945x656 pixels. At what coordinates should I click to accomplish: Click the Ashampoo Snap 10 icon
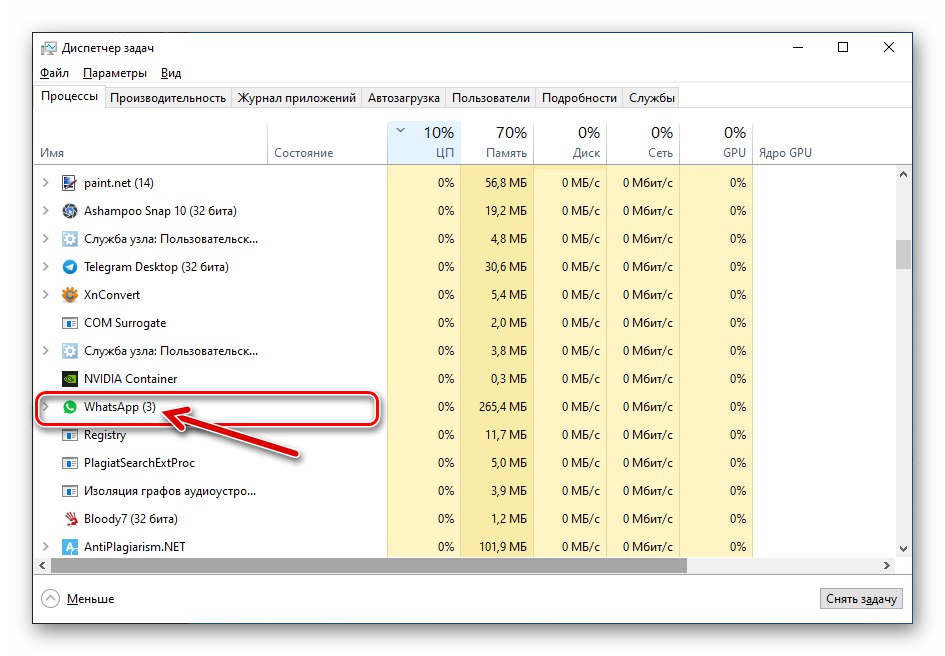[x=68, y=211]
